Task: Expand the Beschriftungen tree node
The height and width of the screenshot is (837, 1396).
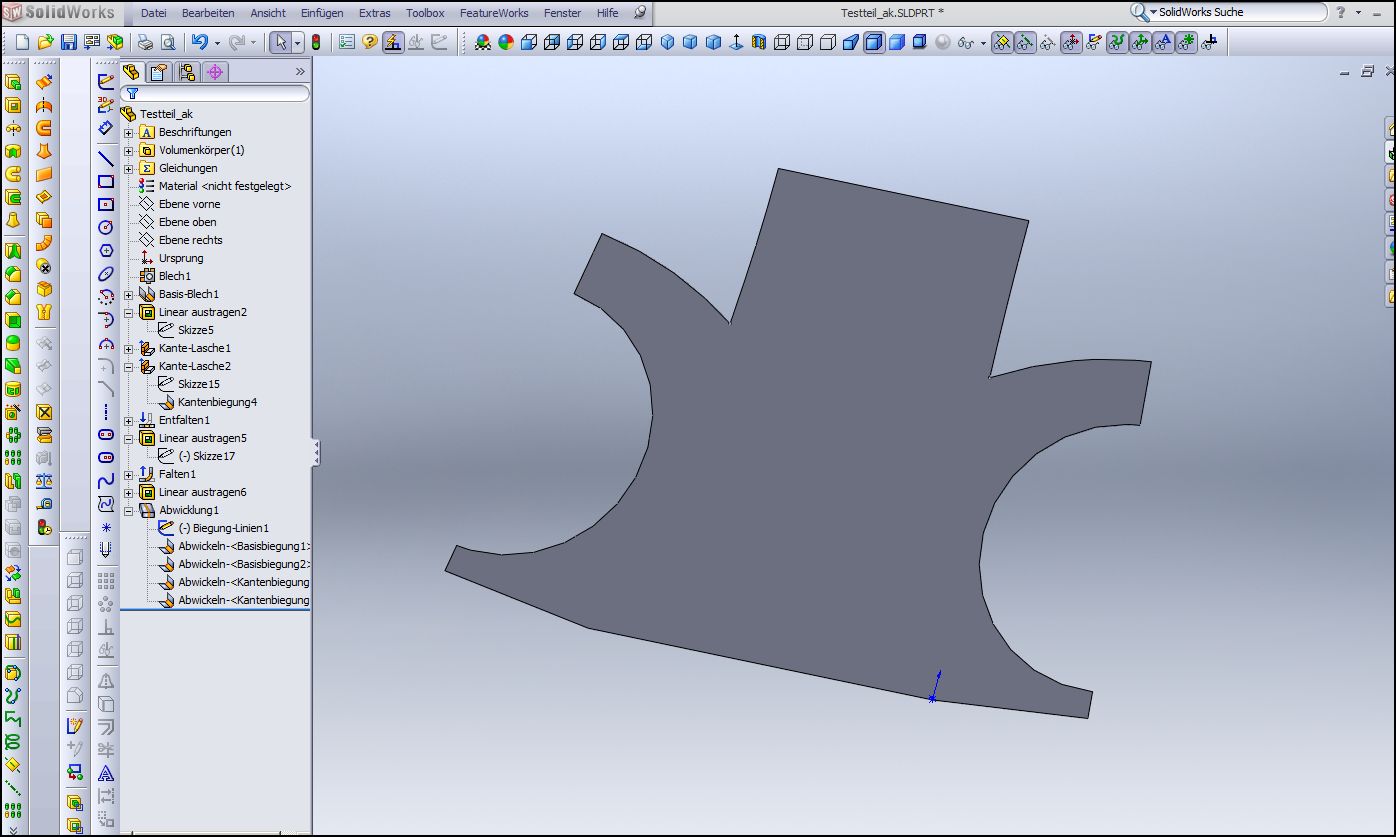Action: [x=128, y=133]
